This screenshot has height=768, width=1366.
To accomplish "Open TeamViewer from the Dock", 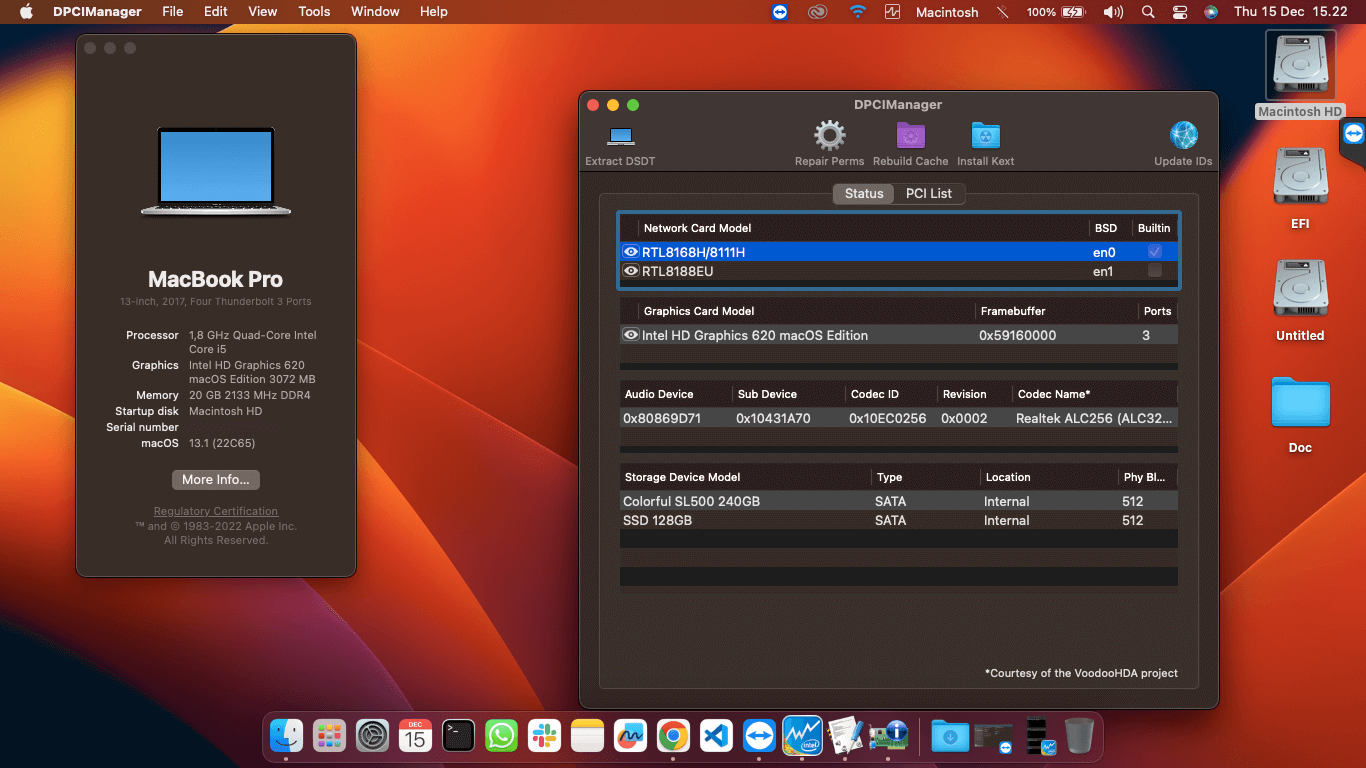I will click(759, 735).
